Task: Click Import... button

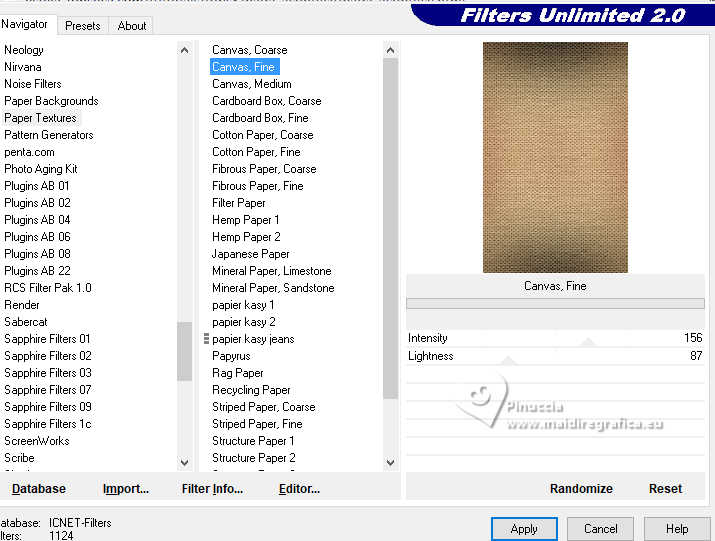Action: [x=126, y=489]
